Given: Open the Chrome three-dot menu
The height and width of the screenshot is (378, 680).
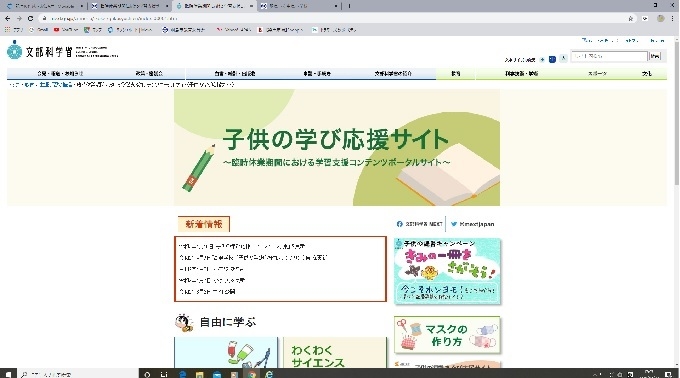Looking at the screenshot, I should pos(673,19).
